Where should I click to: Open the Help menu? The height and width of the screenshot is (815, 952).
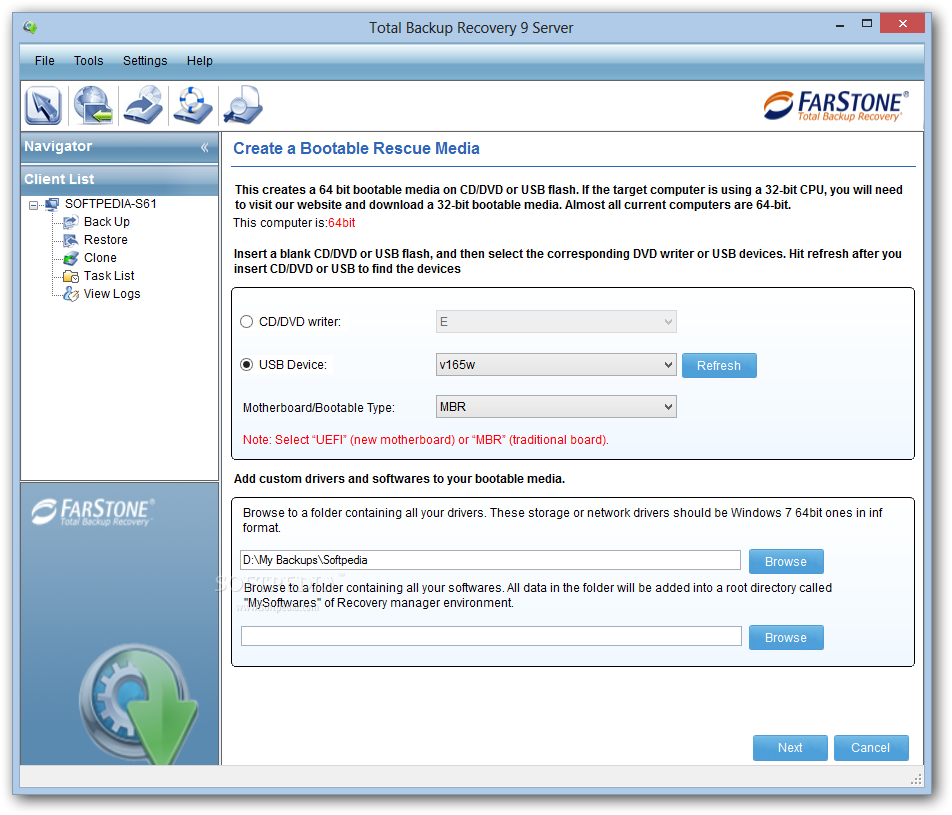[200, 61]
